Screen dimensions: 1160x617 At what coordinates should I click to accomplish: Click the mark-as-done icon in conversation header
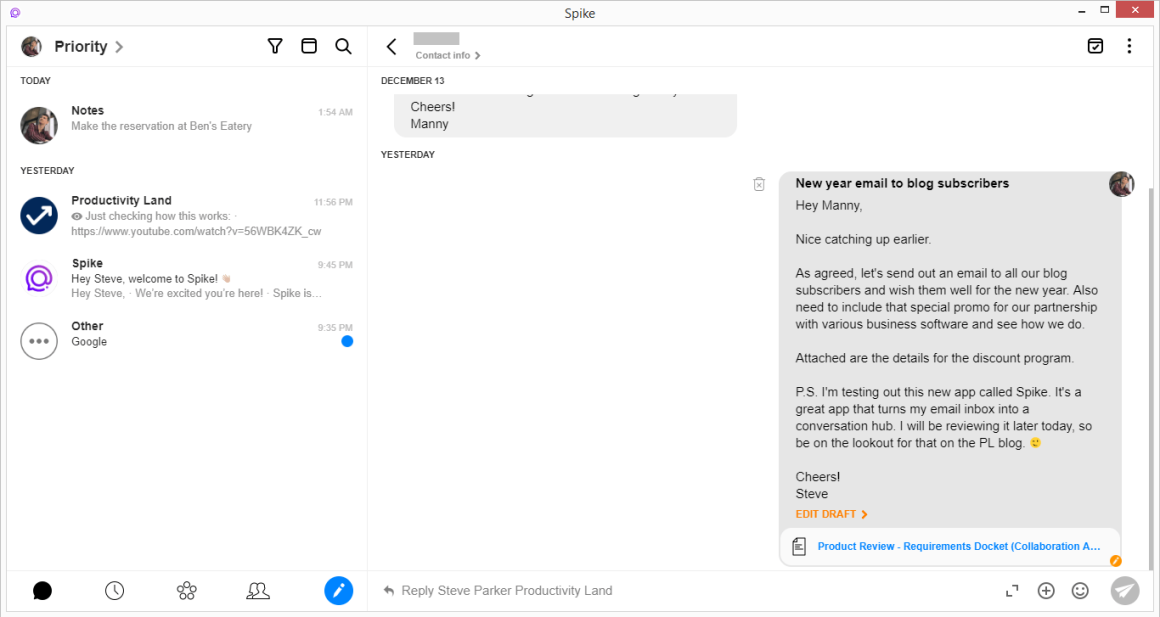1095,45
